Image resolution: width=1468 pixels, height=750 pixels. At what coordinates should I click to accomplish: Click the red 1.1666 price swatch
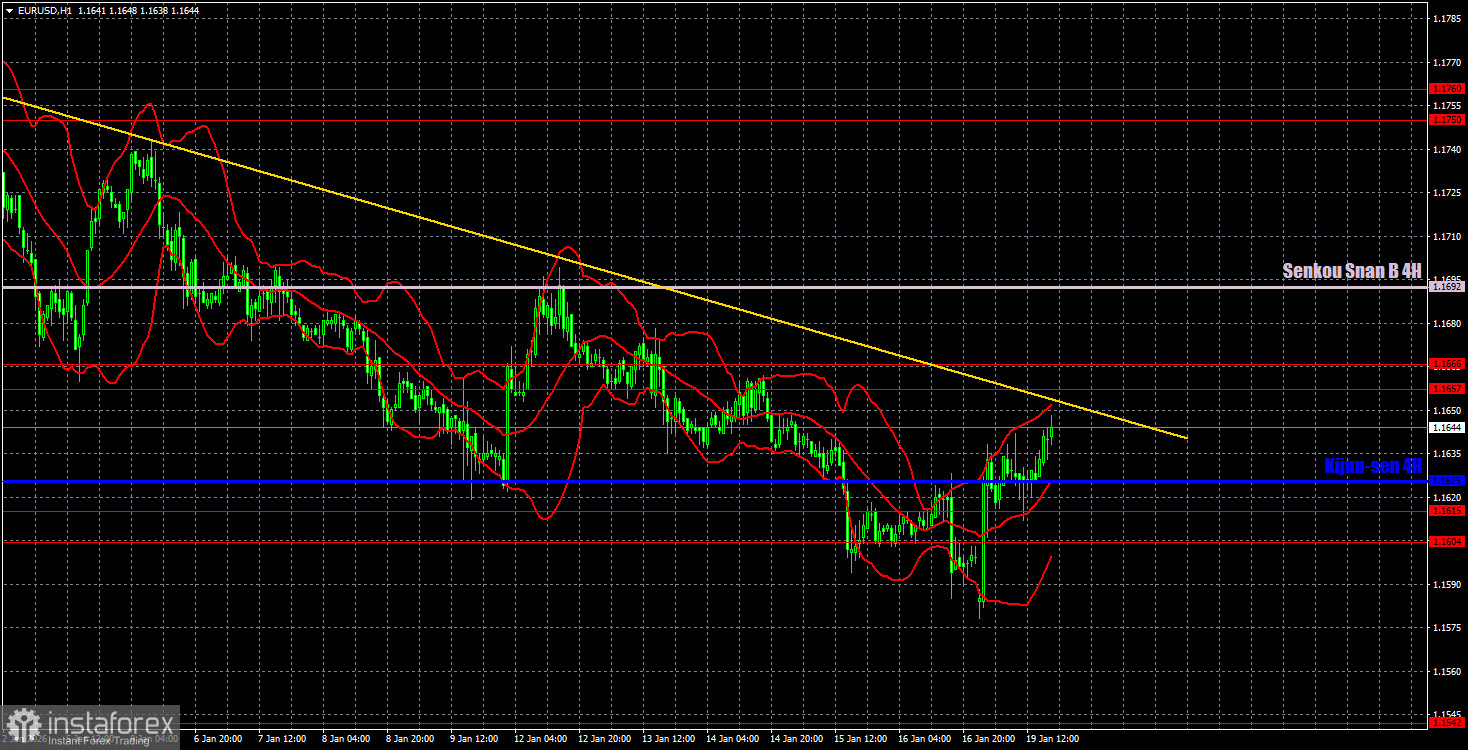pos(1445,363)
